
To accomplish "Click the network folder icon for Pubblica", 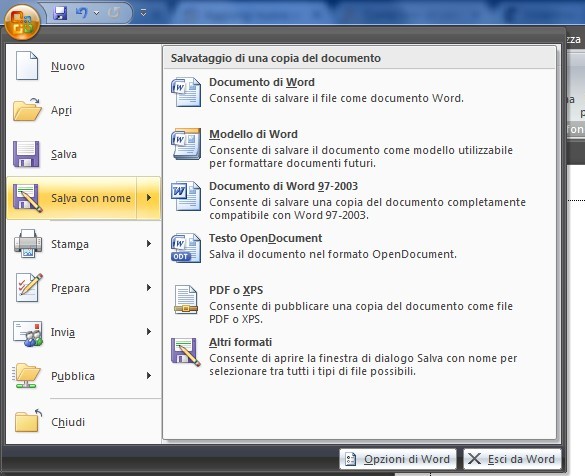I will coord(26,375).
